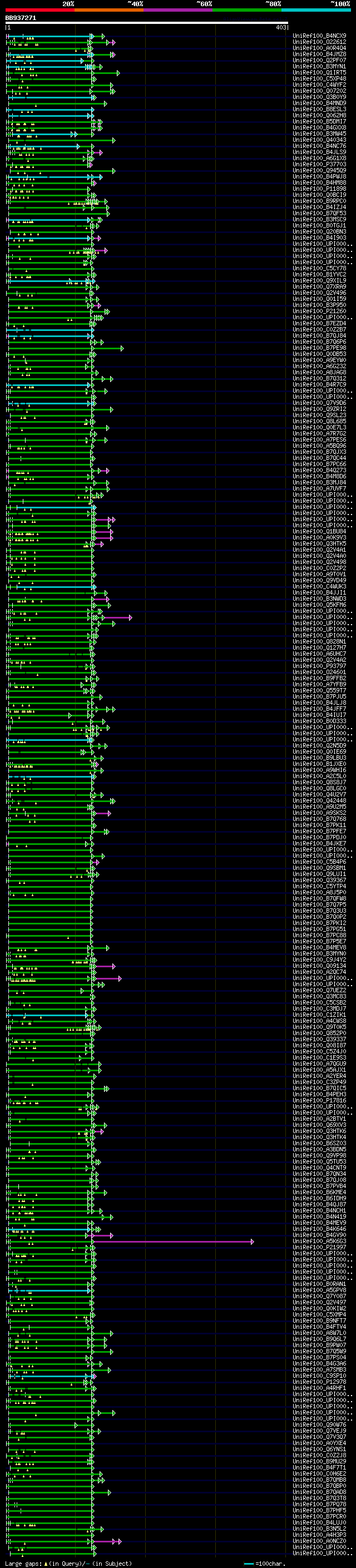Select UniRef100_A5K6G3 label
Image resolution: width=356 pixels, height=1568 pixels.
(319, 1241)
